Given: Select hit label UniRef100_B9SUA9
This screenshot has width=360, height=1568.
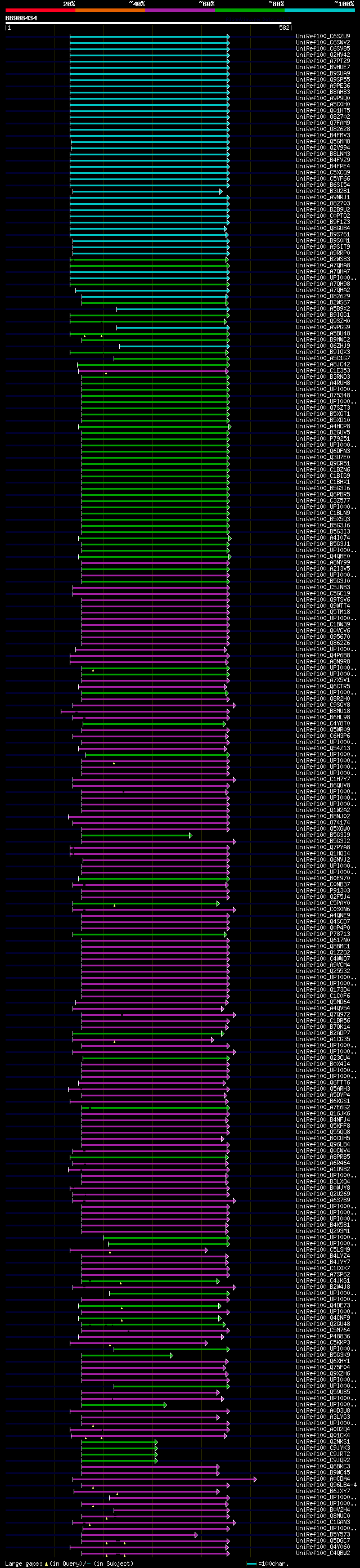Looking at the screenshot, I should pyautogui.click(x=323, y=74).
